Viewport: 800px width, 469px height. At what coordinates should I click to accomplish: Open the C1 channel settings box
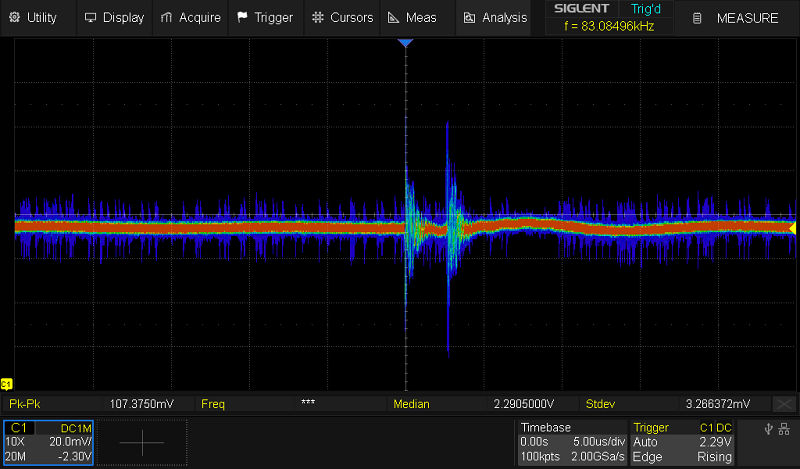(48, 442)
